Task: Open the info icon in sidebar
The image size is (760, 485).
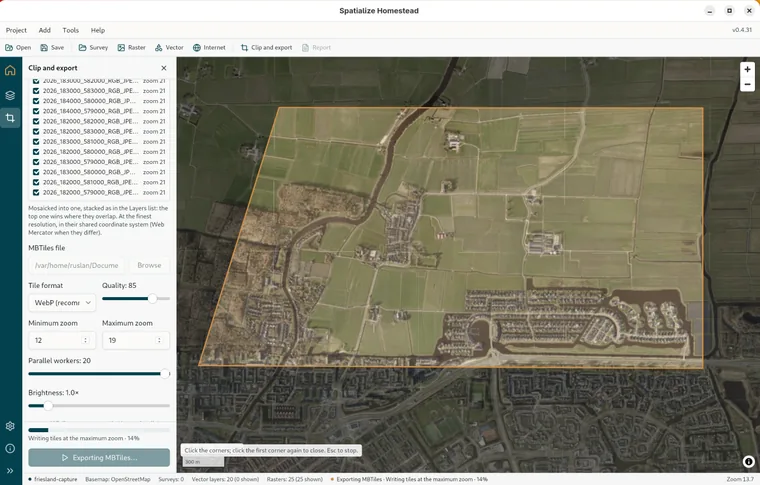Action: 10,448
